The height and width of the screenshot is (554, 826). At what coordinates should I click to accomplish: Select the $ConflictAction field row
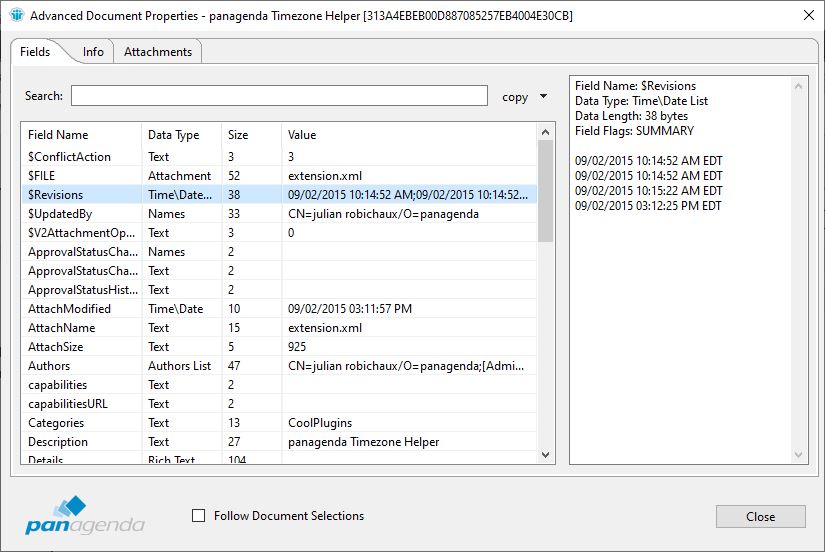(x=279, y=157)
